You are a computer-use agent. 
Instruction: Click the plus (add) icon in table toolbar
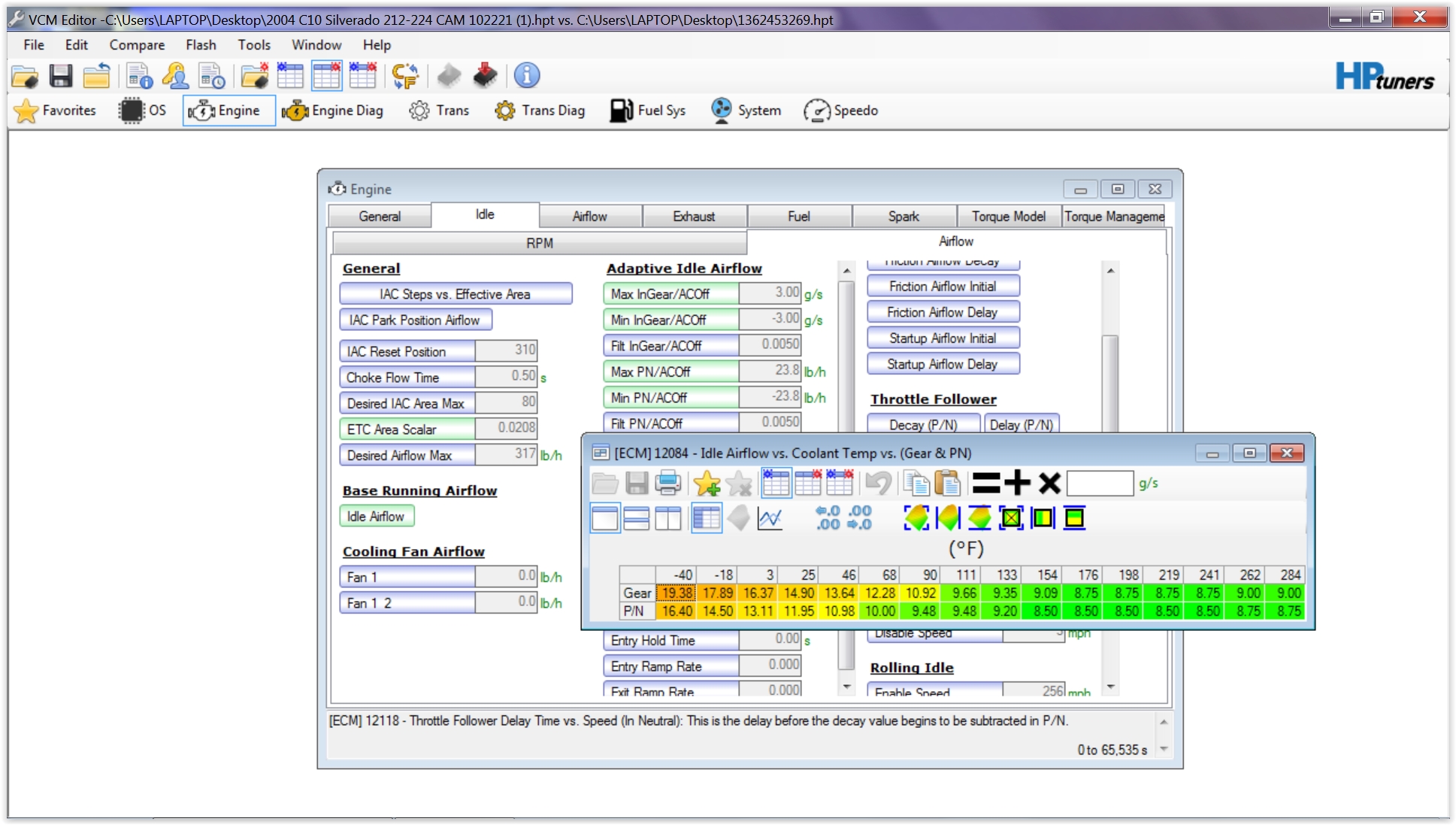(x=1018, y=483)
